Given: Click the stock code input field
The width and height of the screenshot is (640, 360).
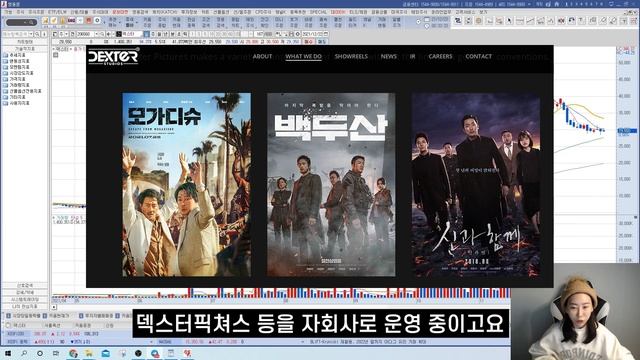Looking at the screenshot, I should pos(85,34).
